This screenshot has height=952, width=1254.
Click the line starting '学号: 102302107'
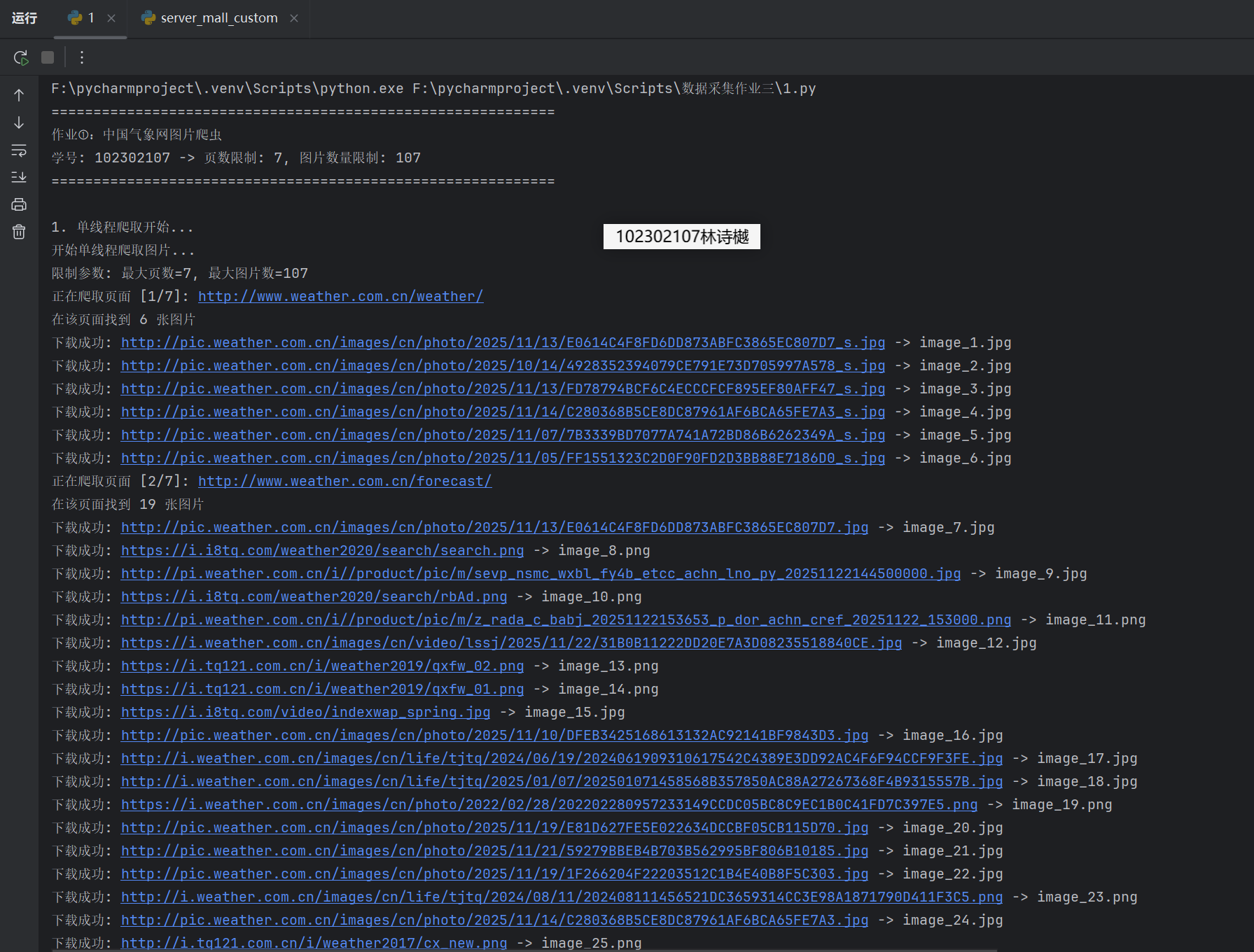point(236,158)
